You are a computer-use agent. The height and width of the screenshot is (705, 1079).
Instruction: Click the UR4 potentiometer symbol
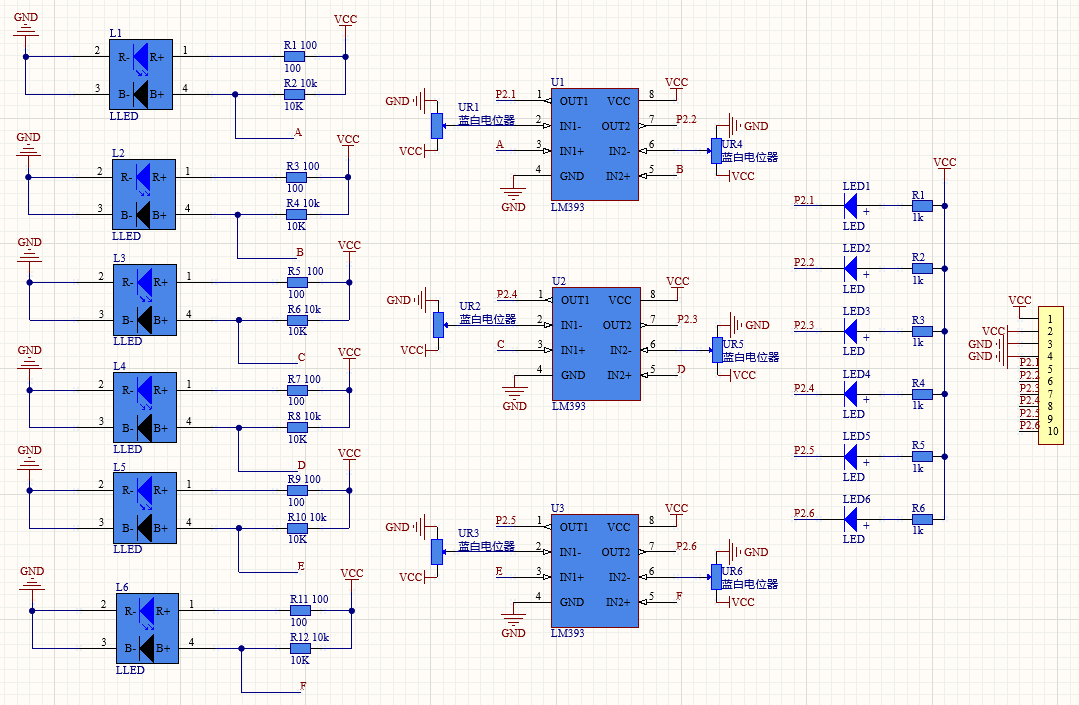(716, 151)
